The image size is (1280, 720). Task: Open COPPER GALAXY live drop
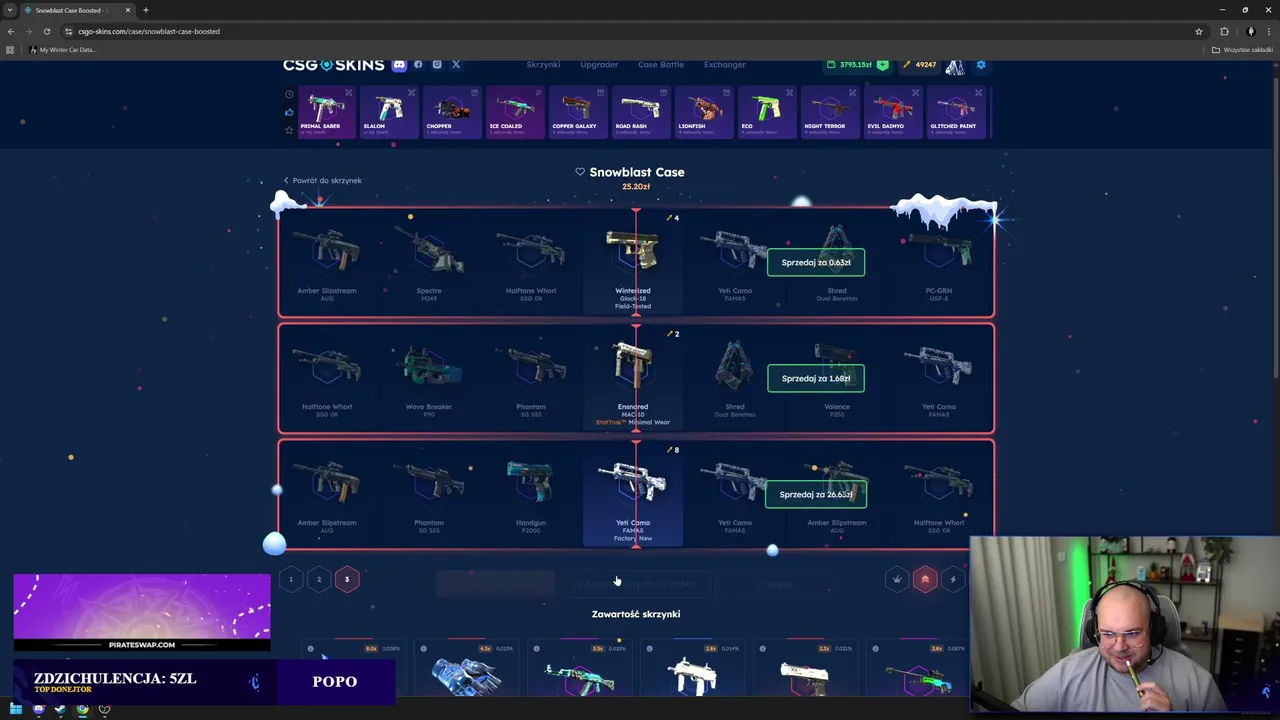578,113
